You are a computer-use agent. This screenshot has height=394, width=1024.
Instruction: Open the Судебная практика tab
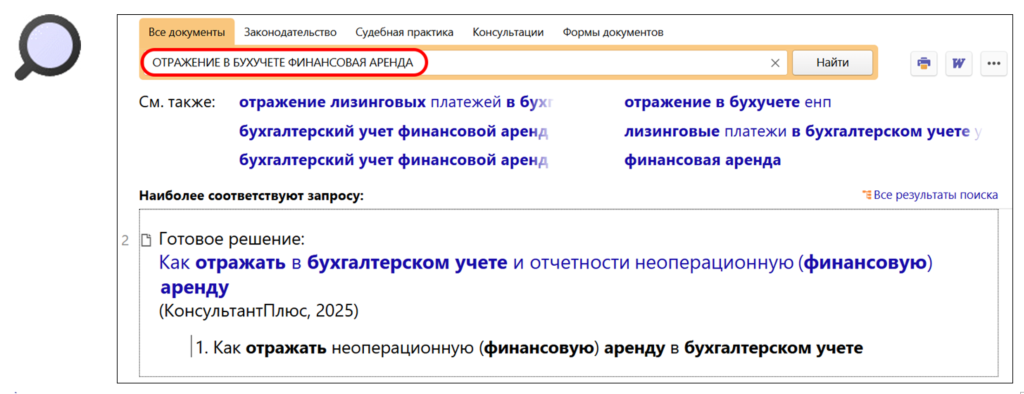404,32
